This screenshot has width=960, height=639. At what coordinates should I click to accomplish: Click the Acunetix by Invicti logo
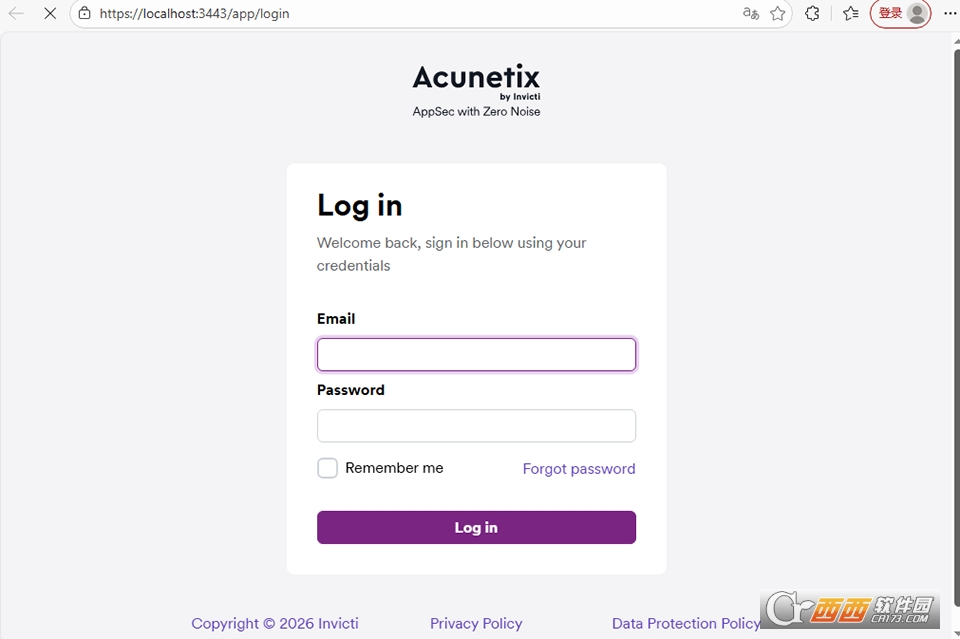click(x=476, y=83)
